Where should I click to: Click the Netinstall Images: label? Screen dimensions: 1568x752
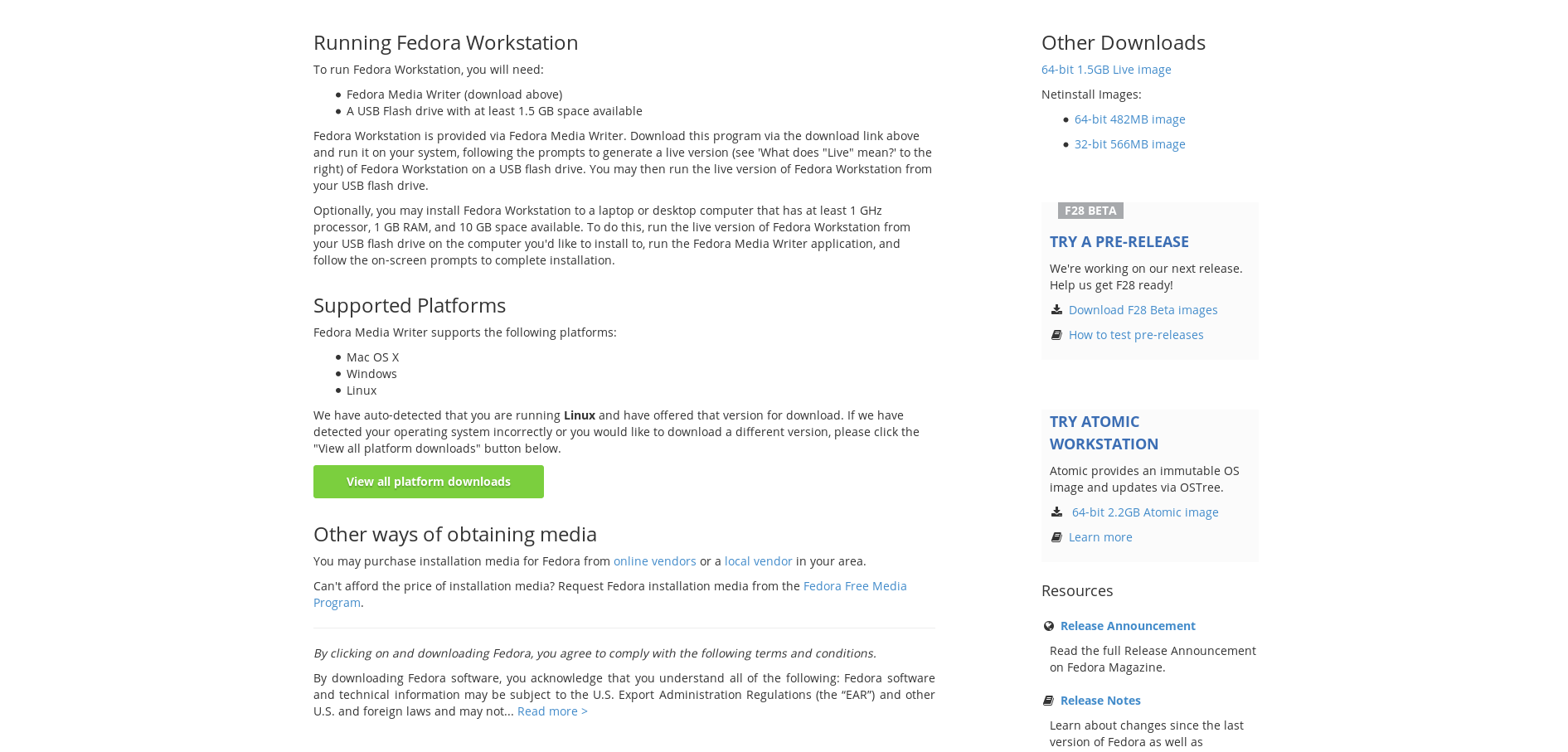(x=1091, y=95)
